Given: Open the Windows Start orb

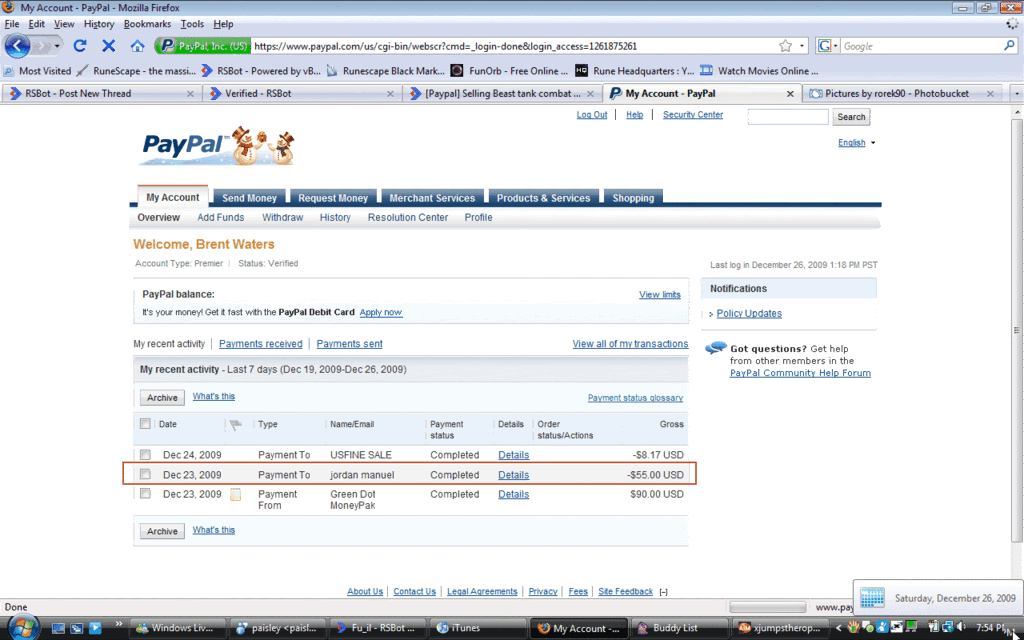Looking at the screenshot, I should pyautogui.click(x=24, y=628).
